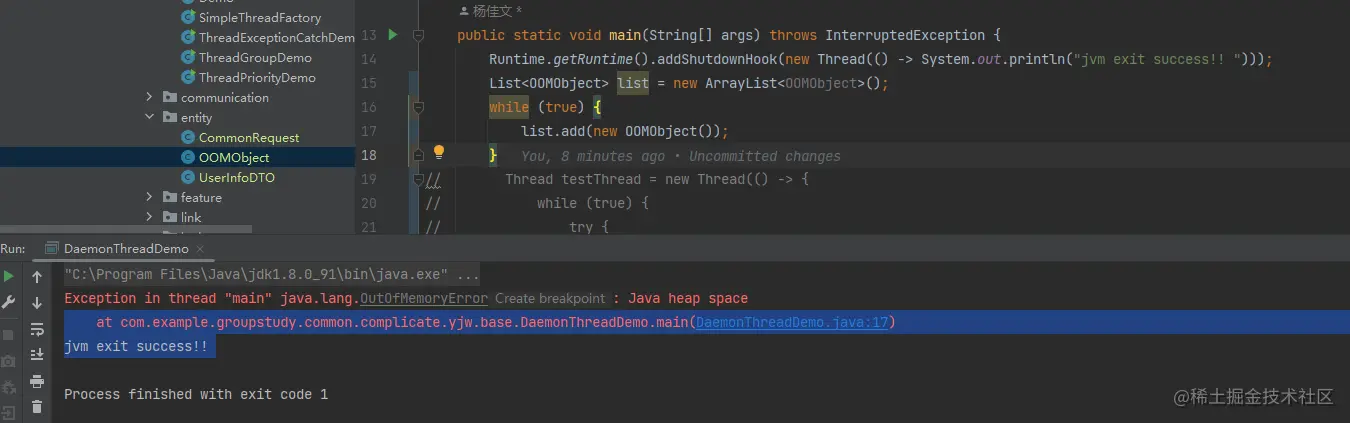The height and width of the screenshot is (423, 1350).
Task: Open ThreadGroupDemo class
Action: (255, 57)
